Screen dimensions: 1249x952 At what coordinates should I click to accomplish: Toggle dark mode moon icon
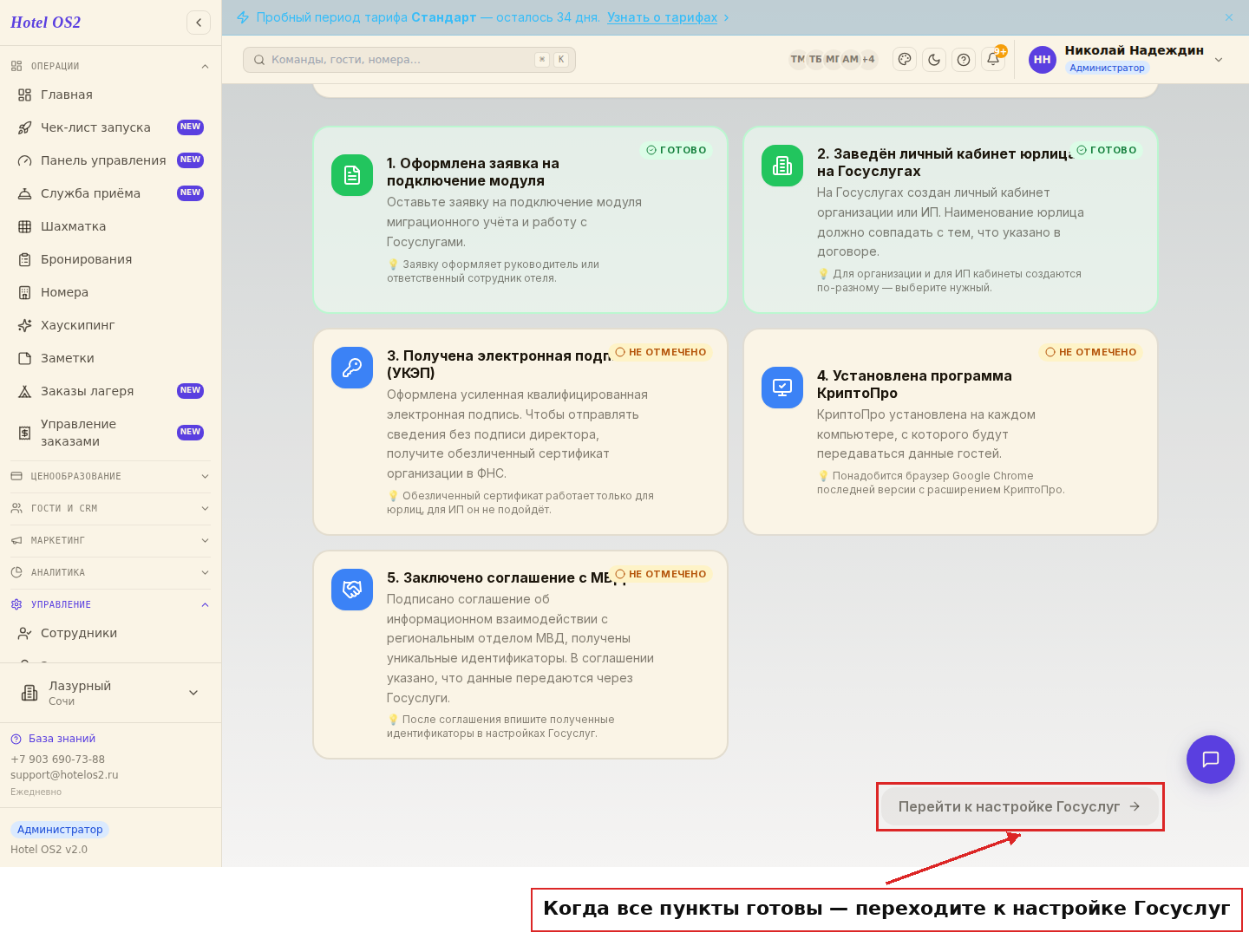[x=934, y=59]
